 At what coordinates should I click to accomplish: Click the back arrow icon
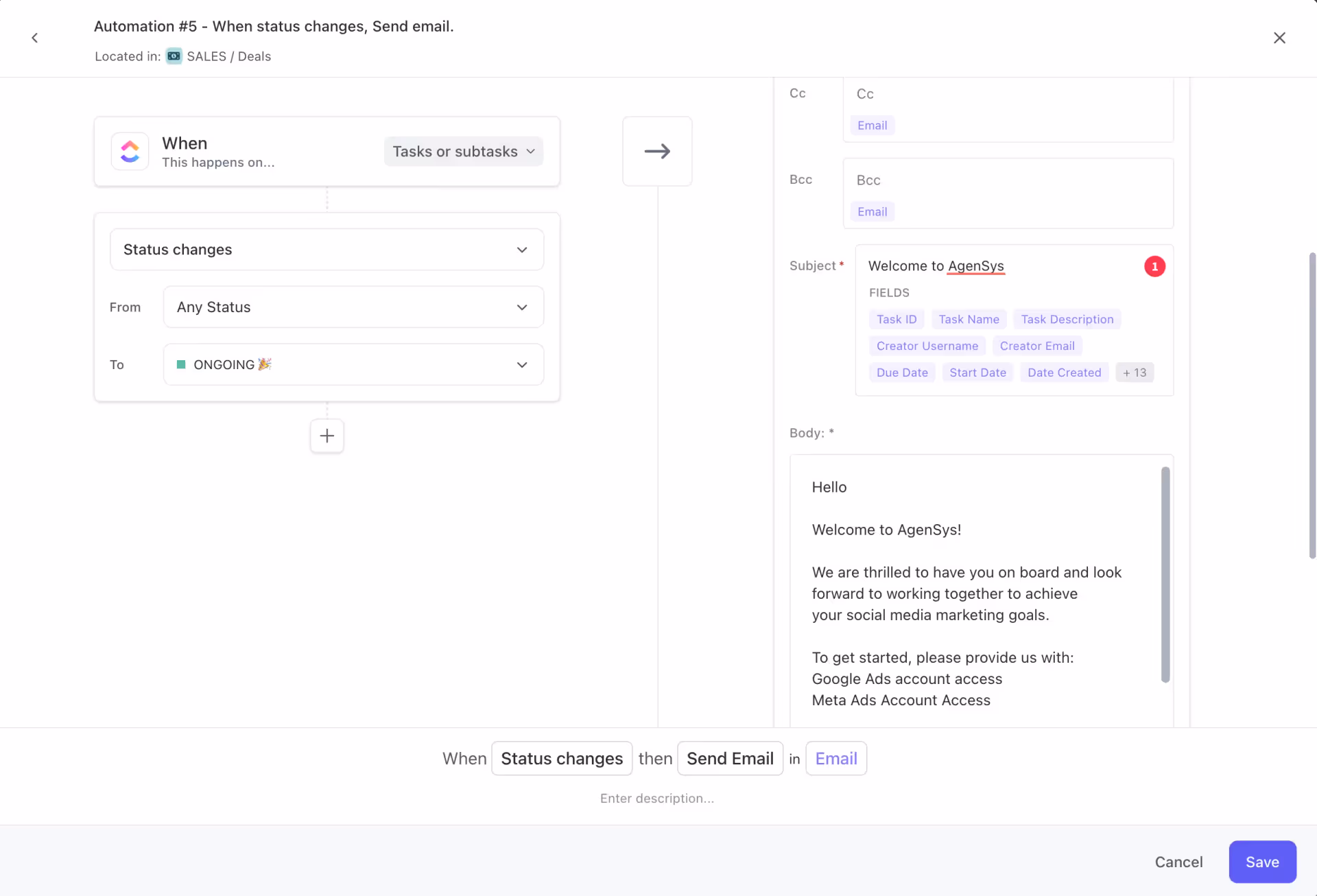click(x=35, y=38)
